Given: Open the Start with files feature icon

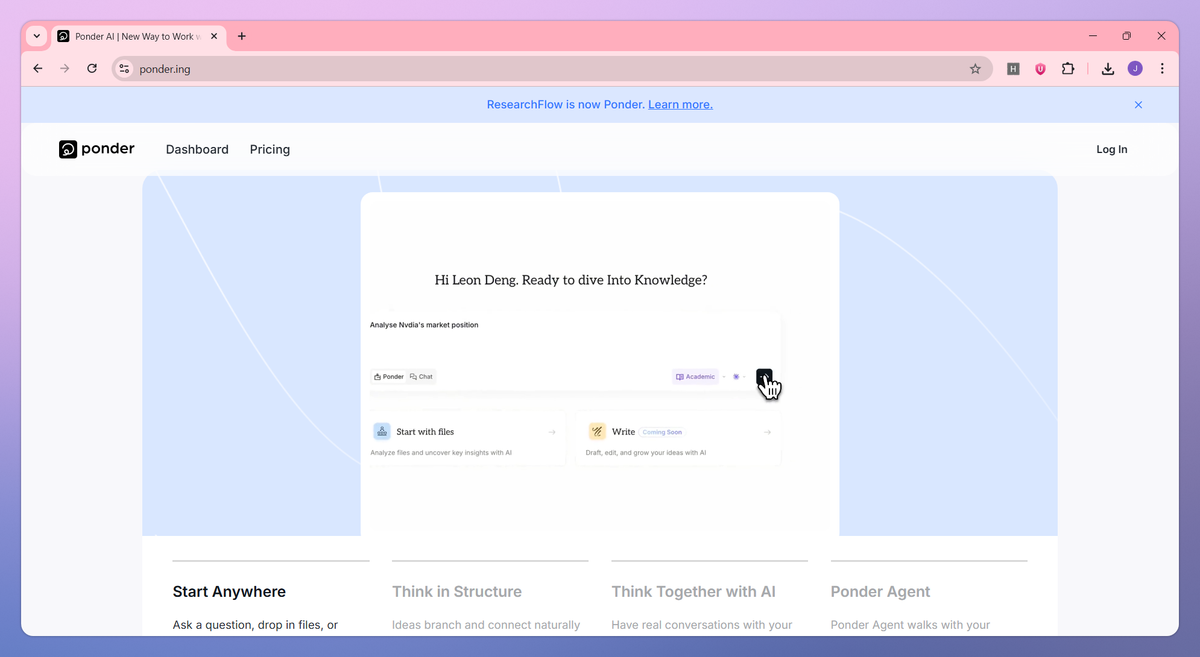Looking at the screenshot, I should tap(381, 430).
